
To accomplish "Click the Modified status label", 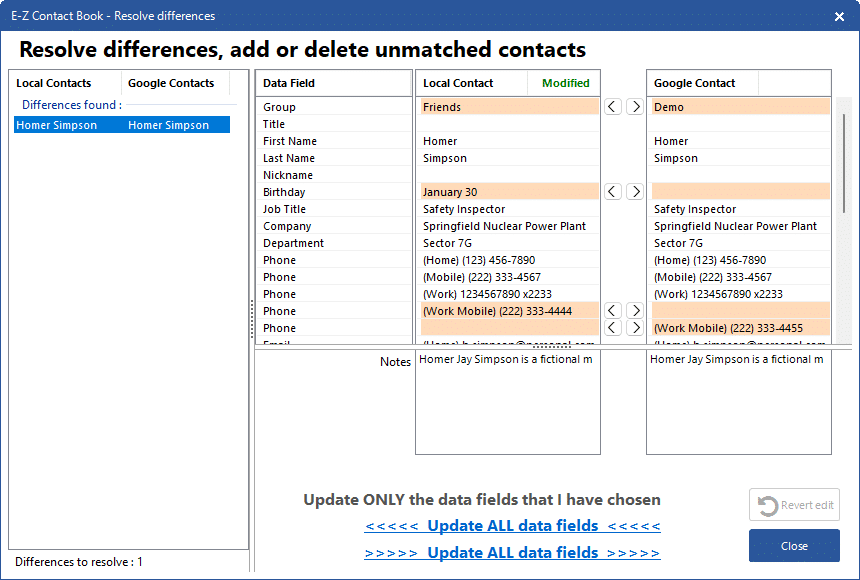I will (x=565, y=83).
